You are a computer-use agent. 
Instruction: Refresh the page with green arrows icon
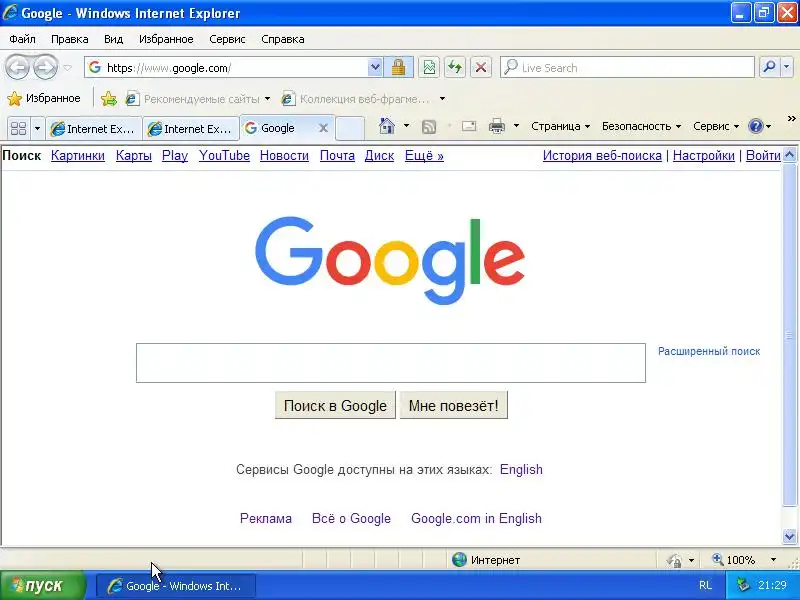tap(455, 67)
